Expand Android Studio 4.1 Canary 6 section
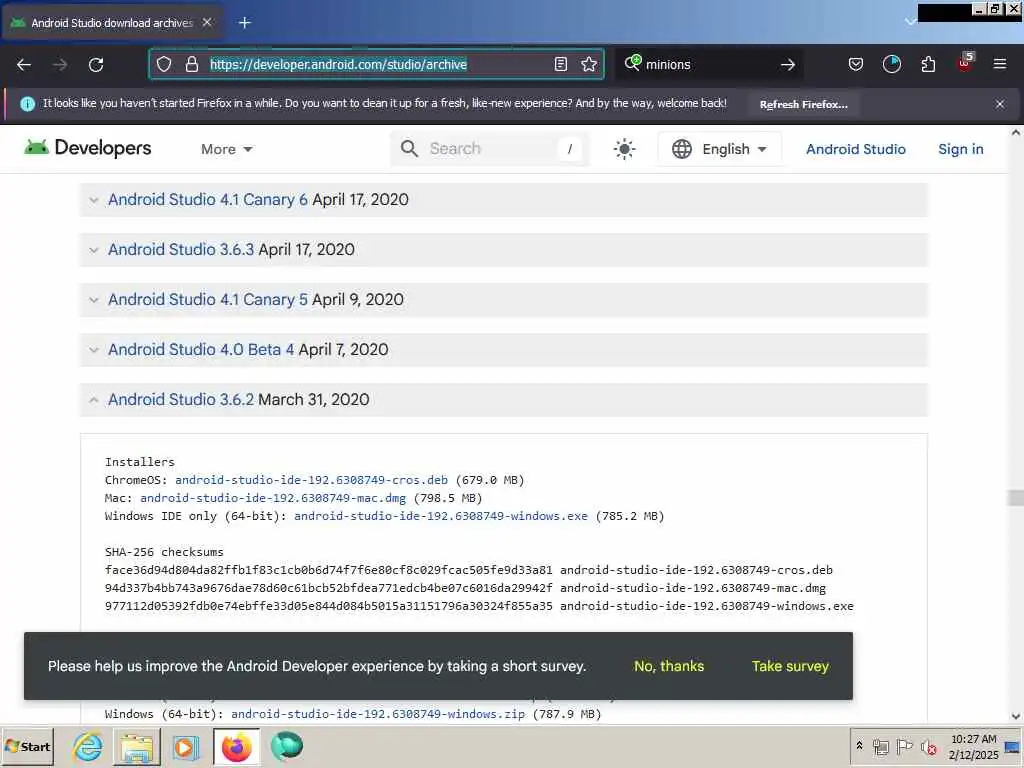Viewport: 1024px width, 768px height. (504, 200)
